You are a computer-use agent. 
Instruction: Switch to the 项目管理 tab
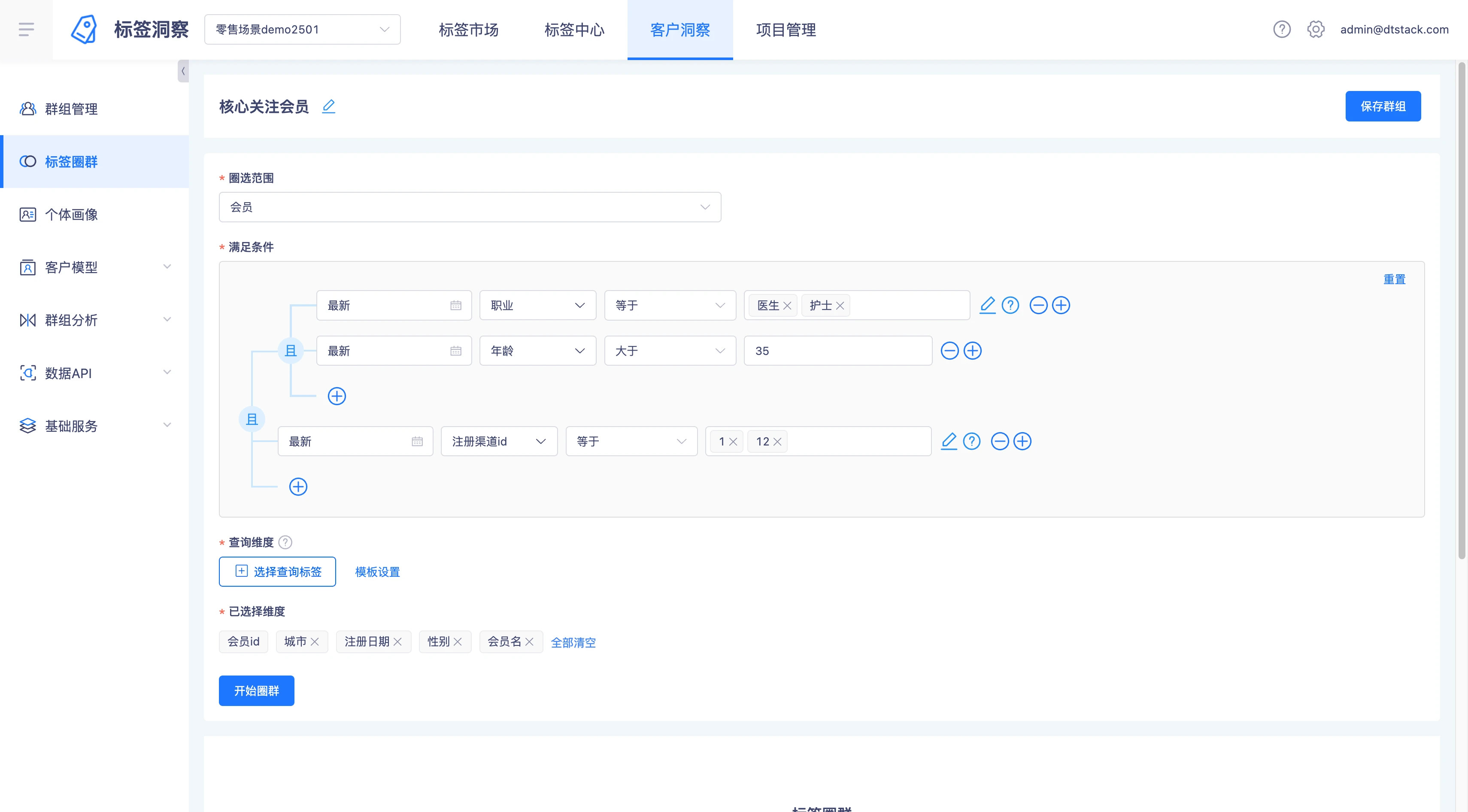pos(786,29)
